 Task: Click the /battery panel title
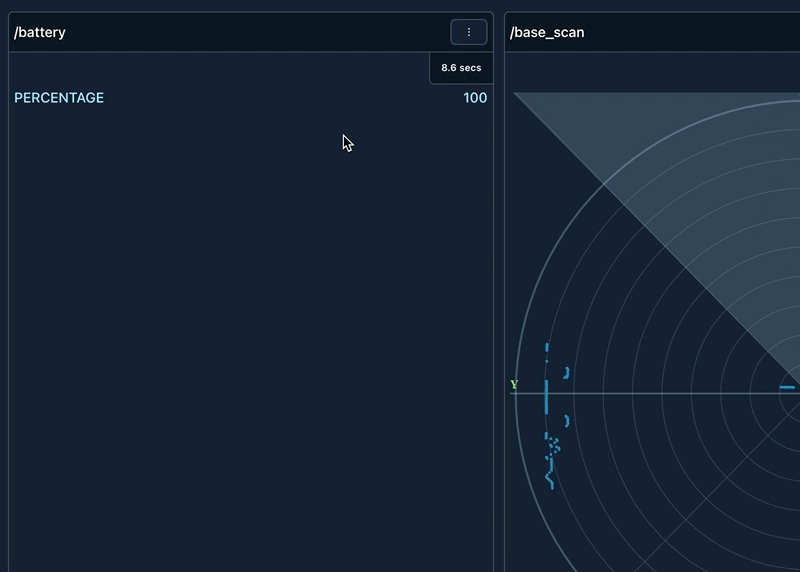[x=40, y=32]
